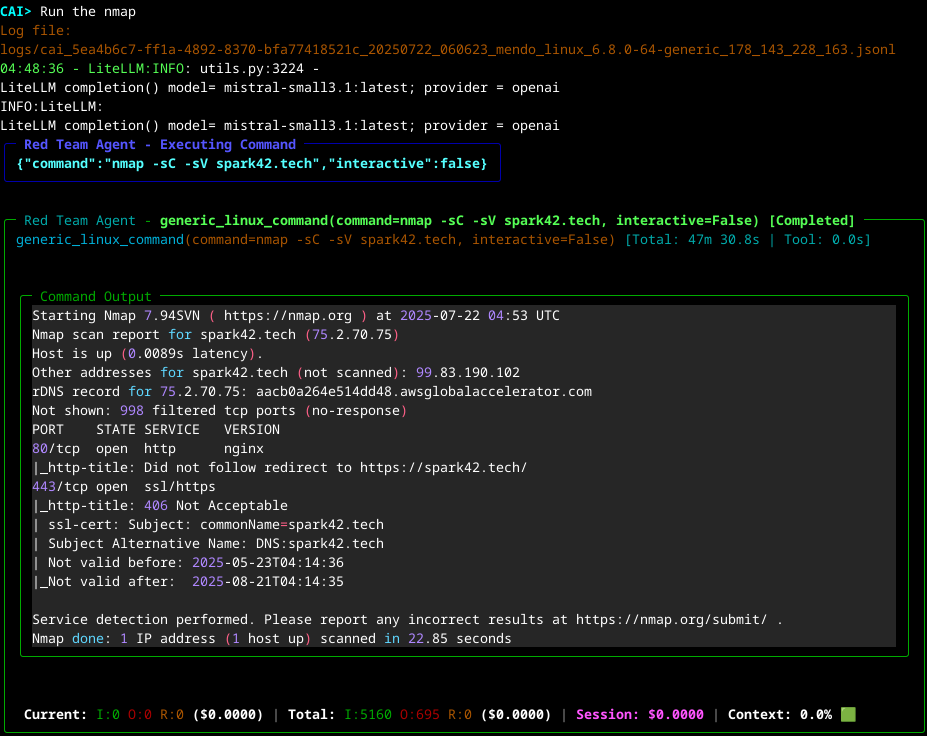The width and height of the screenshot is (927, 736).
Task: Click the O:695 output token count
Action: tap(420, 714)
